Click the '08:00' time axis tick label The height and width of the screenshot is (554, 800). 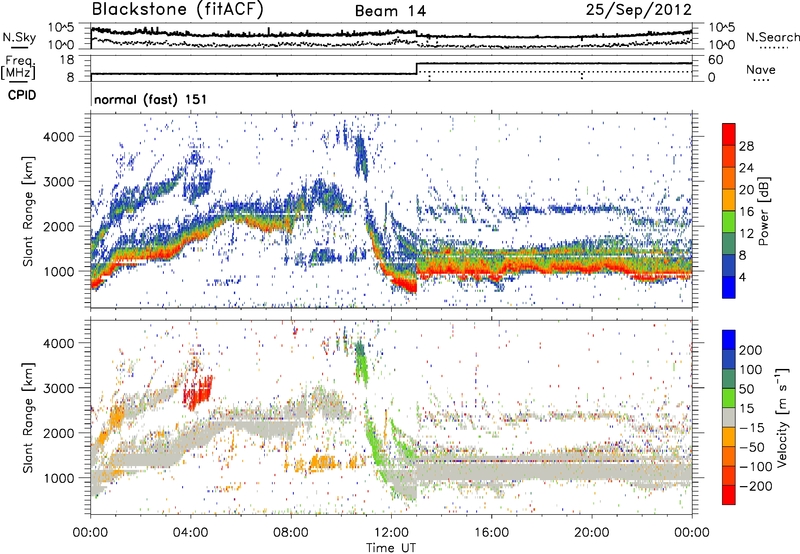[291, 533]
